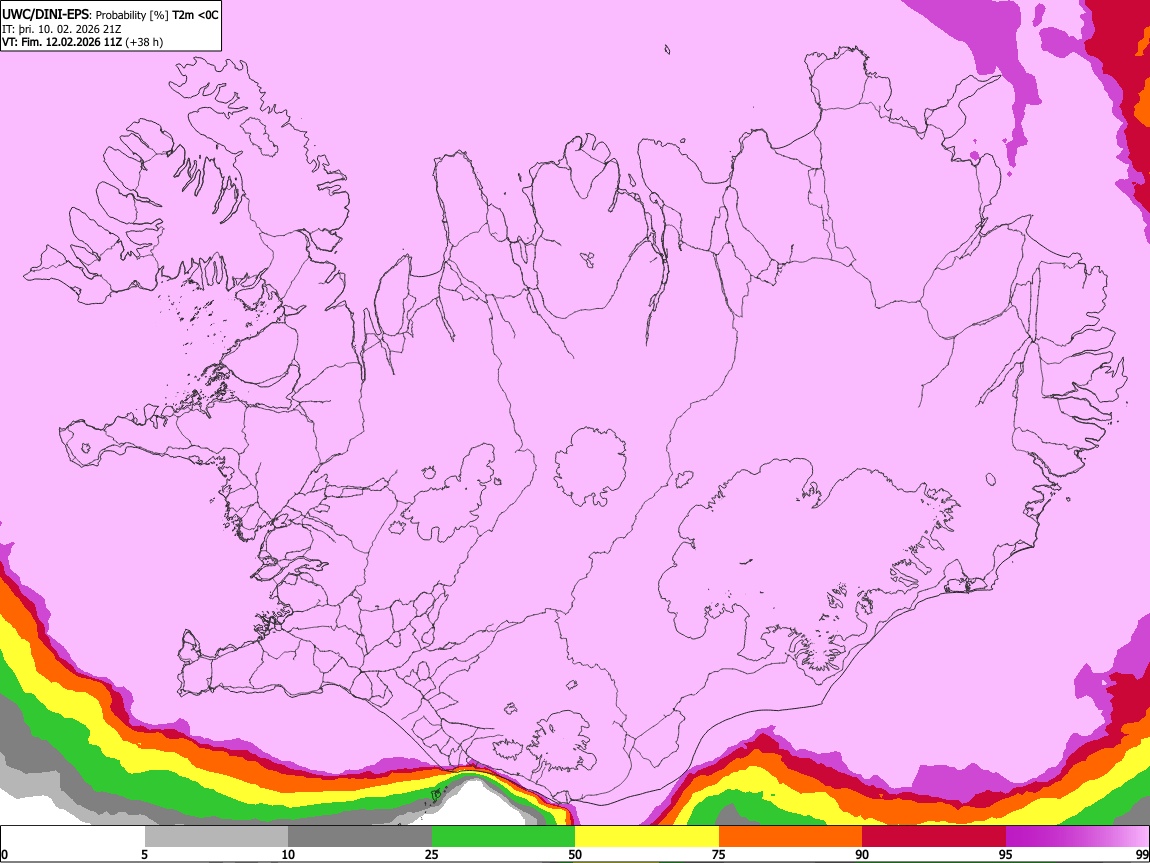
Task: Click the legend value '25'
Action: [432, 854]
